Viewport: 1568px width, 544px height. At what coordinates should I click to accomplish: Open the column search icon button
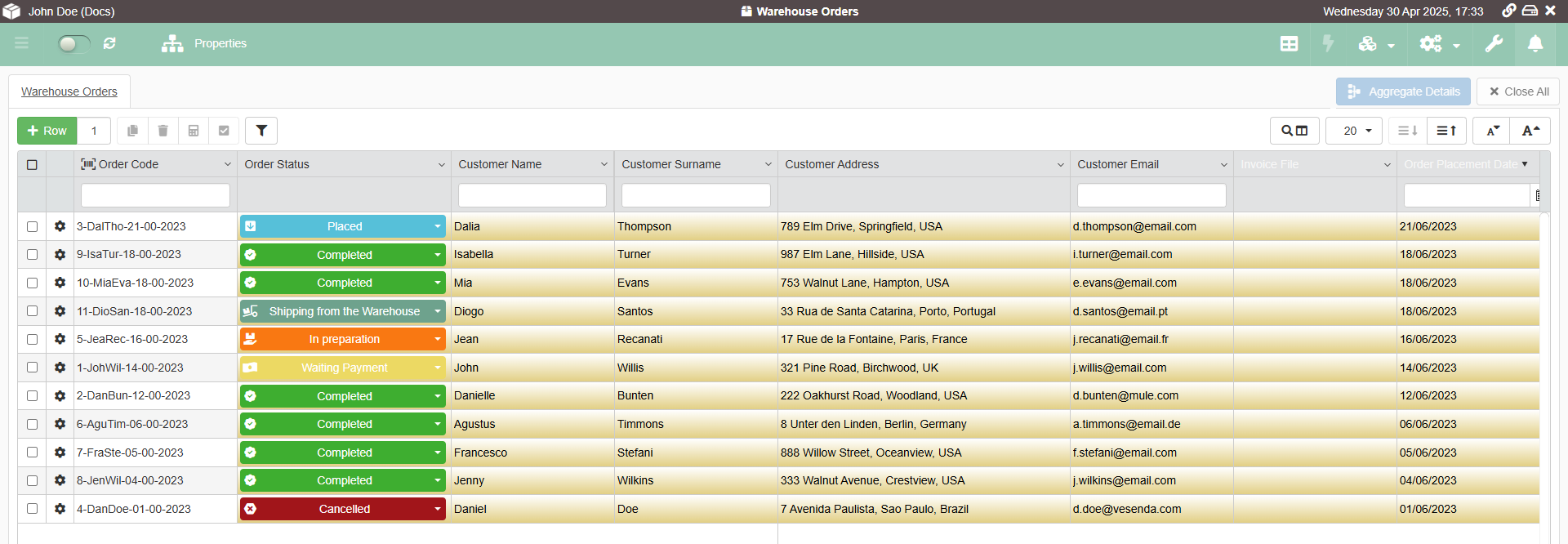pyautogui.click(x=1294, y=131)
